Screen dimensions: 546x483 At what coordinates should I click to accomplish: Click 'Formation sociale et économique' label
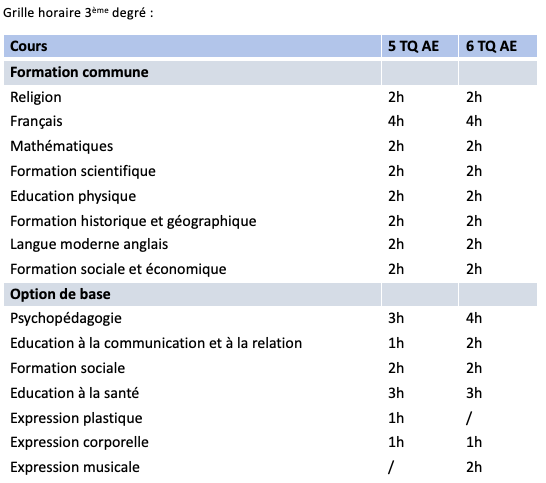pos(118,270)
